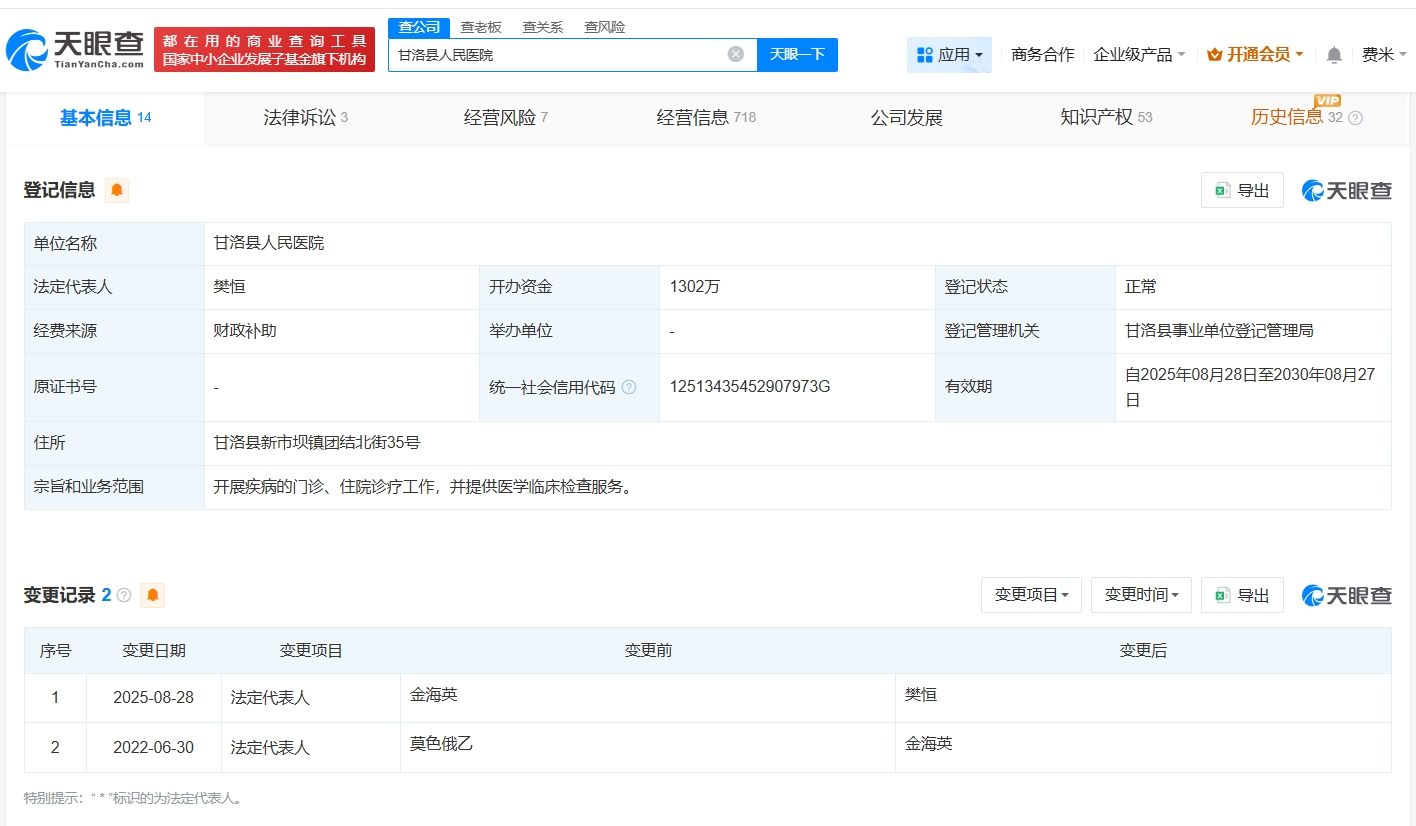Click the question mark icon beside 统一社会信用代码
The image size is (1416, 826).
(629, 387)
